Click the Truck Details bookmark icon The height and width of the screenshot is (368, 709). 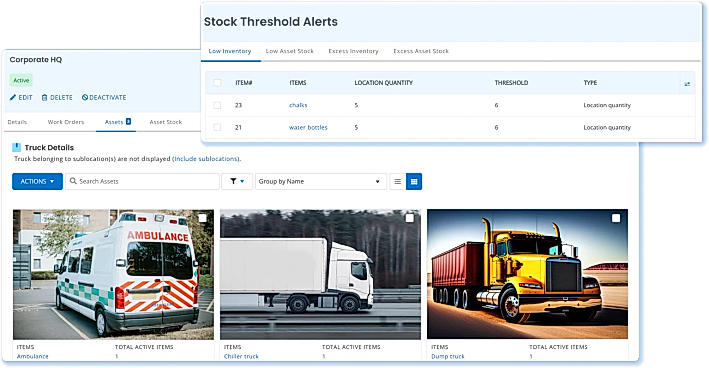point(16,147)
